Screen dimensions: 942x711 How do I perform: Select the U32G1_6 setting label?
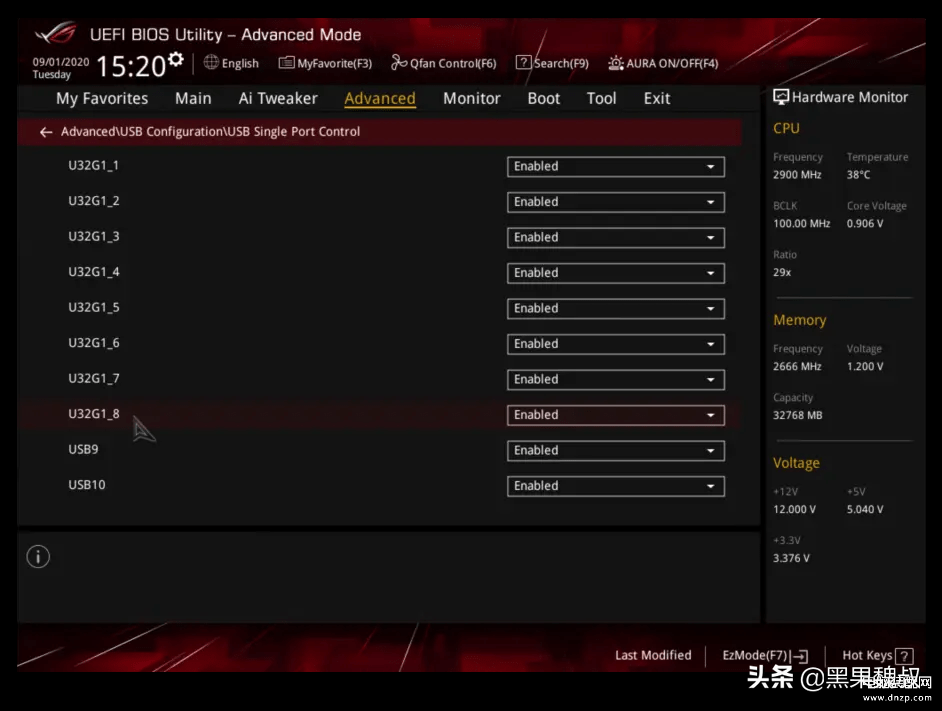point(94,343)
